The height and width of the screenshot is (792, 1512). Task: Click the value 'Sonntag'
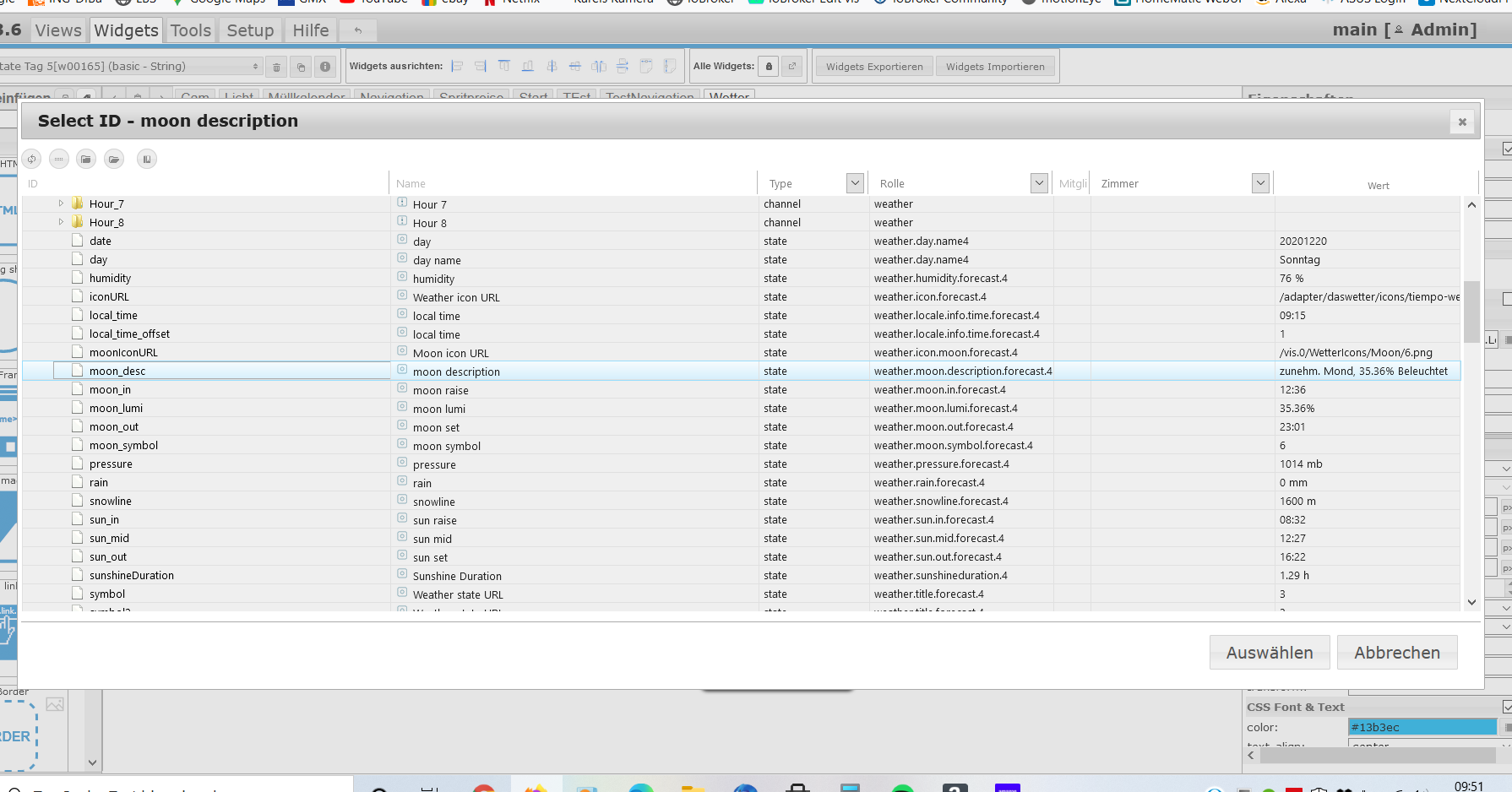(1300, 259)
